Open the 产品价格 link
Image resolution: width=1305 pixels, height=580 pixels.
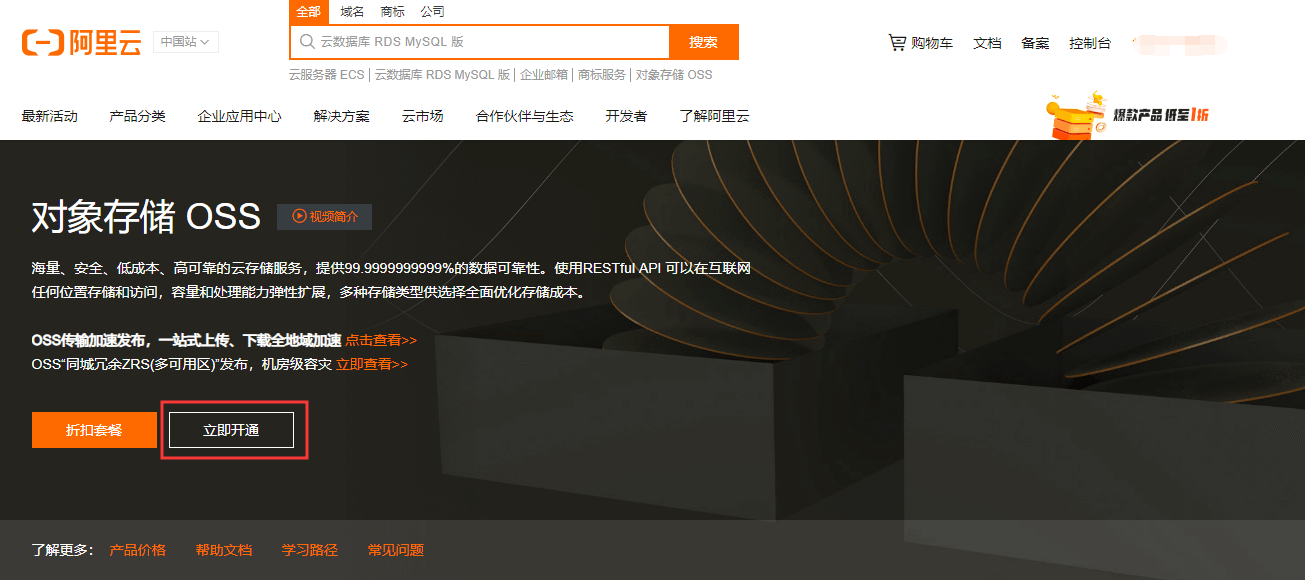pyautogui.click(x=138, y=550)
